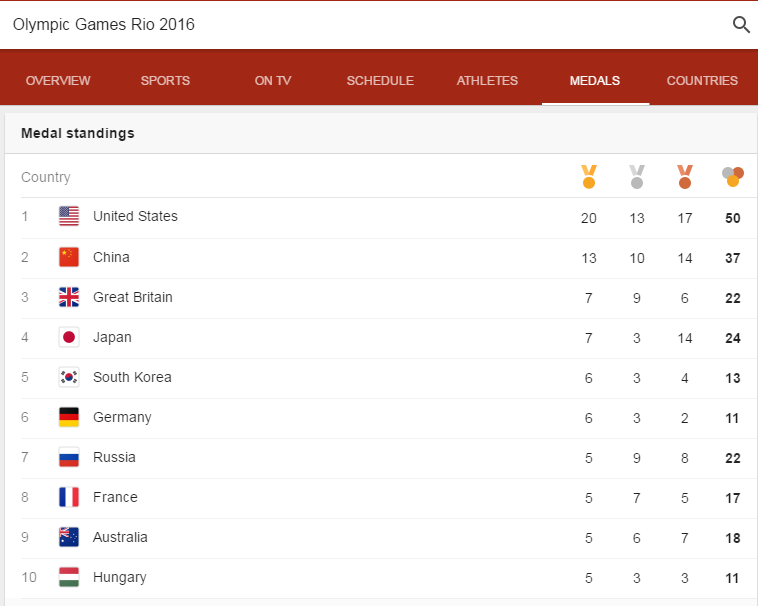Click the Japan flag icon
758x606 pixels.
[69, 337]
